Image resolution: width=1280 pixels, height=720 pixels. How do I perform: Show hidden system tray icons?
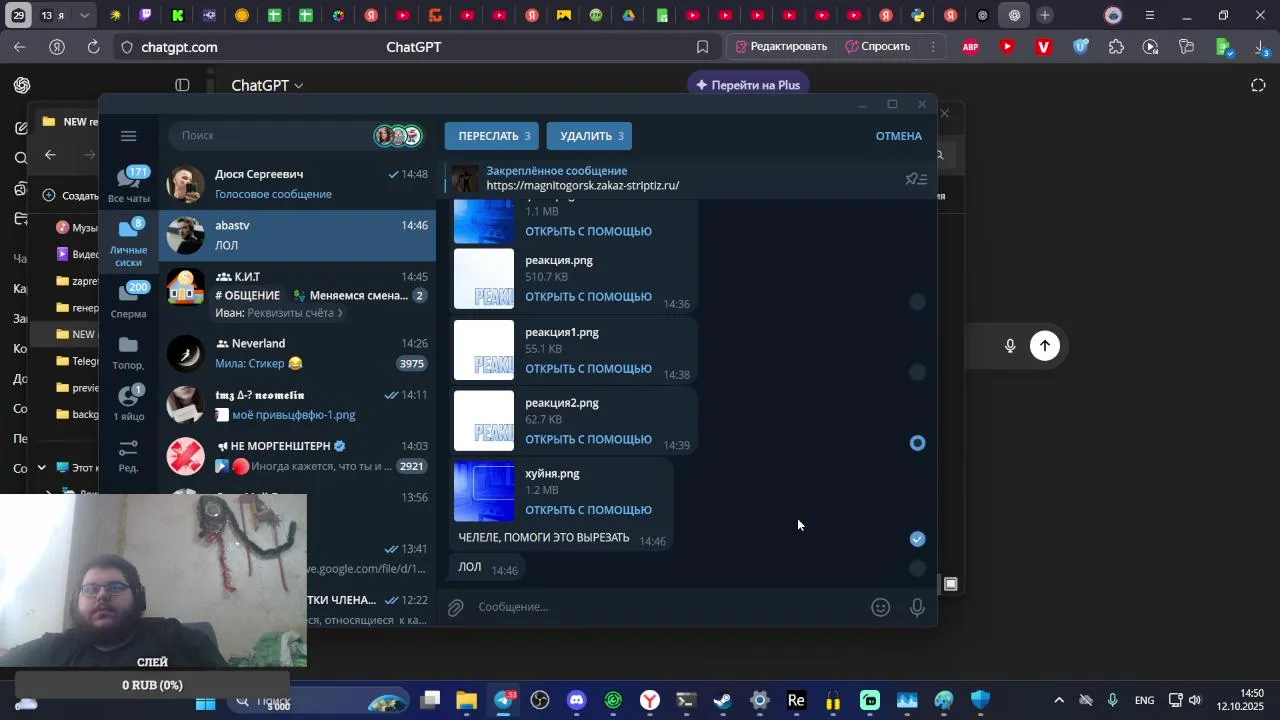1059,701
